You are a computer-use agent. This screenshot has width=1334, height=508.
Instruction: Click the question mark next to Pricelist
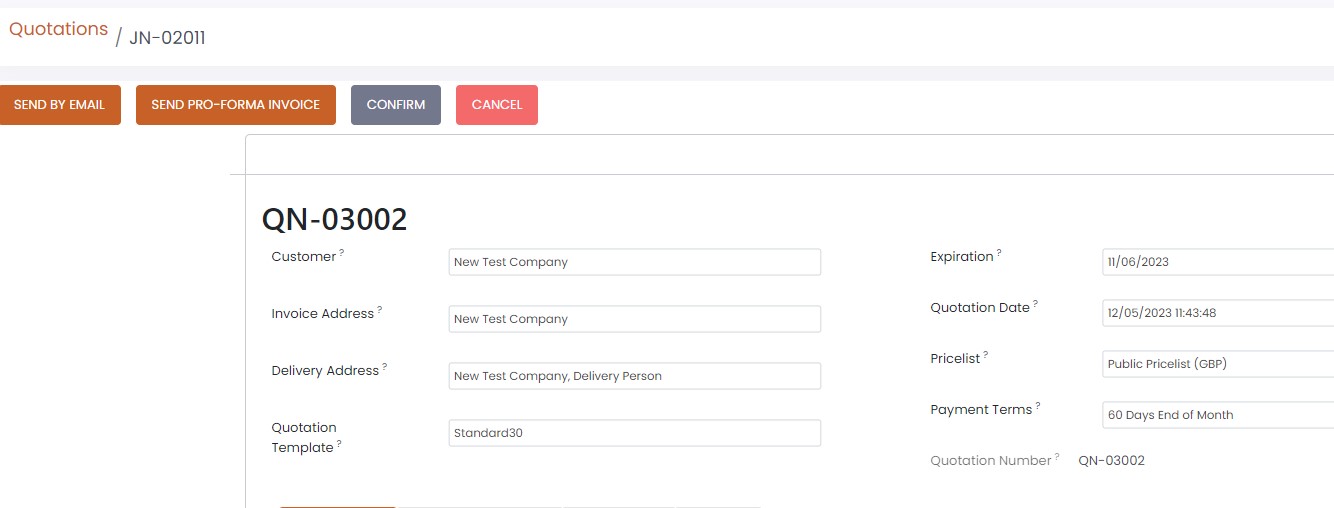pos(985,354)
